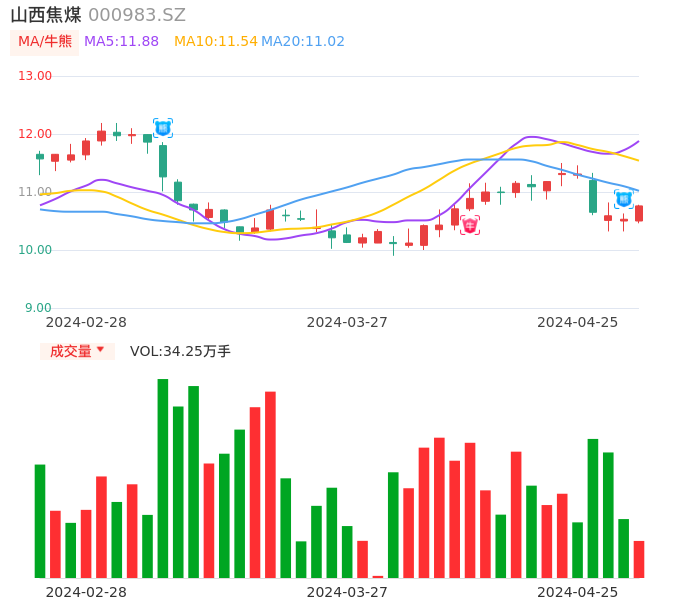
Task: Click the blue bear marker near the late-April candles
Action: coord(624,200)
